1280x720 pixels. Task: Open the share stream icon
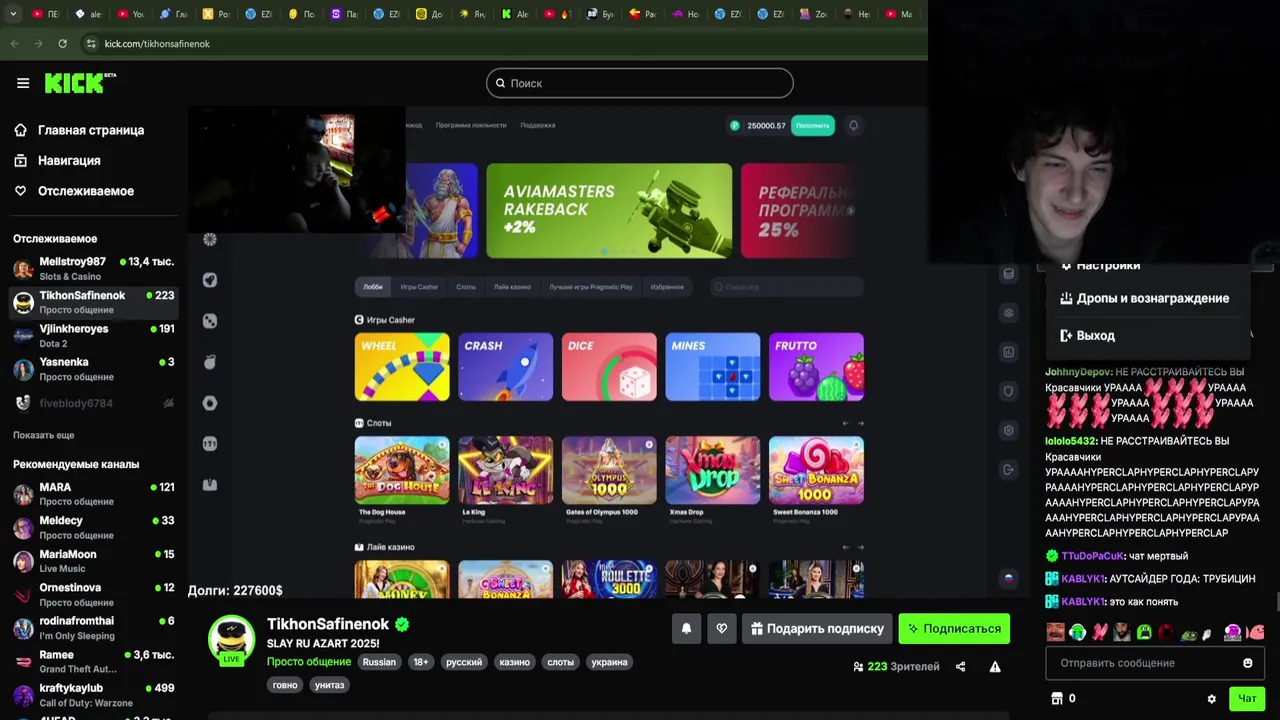pyautogui.click(x=960, y=667)
